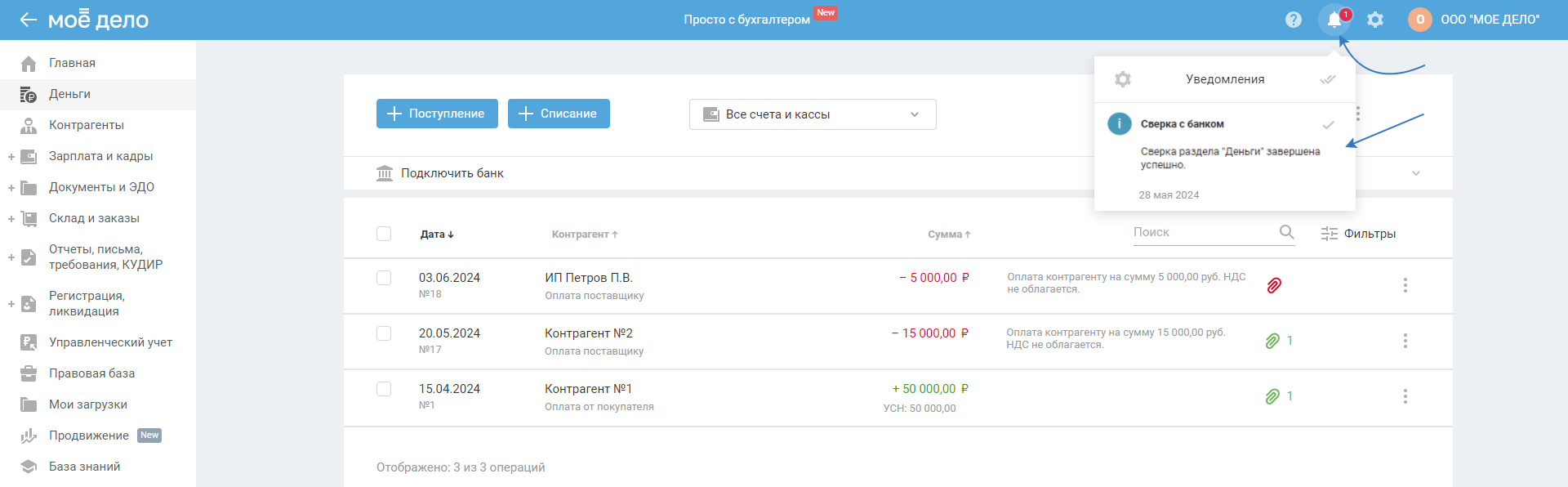Click the Фильтры button label
This screenshot has height=487, width=1568.
click(1370, 234)
